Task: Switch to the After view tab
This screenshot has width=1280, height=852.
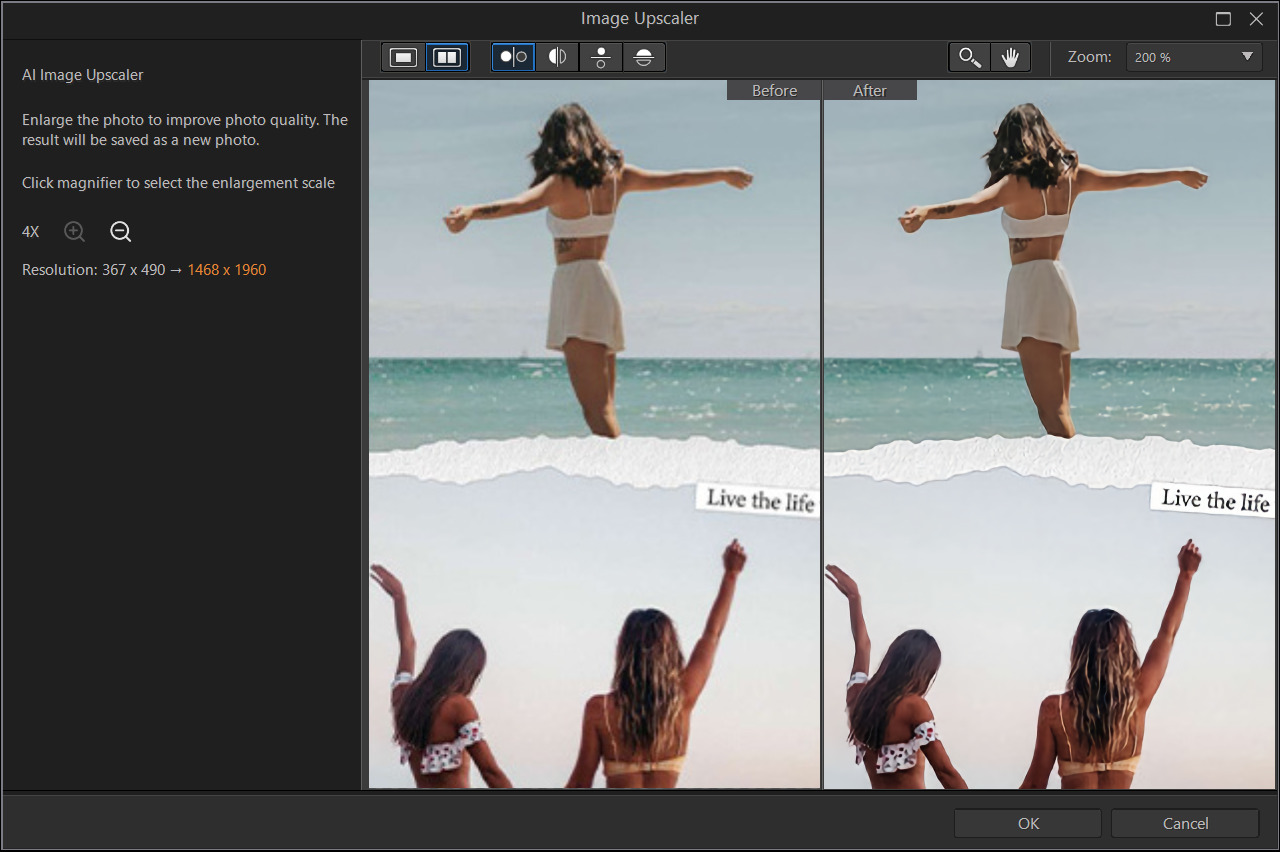Action: (869, 90)
